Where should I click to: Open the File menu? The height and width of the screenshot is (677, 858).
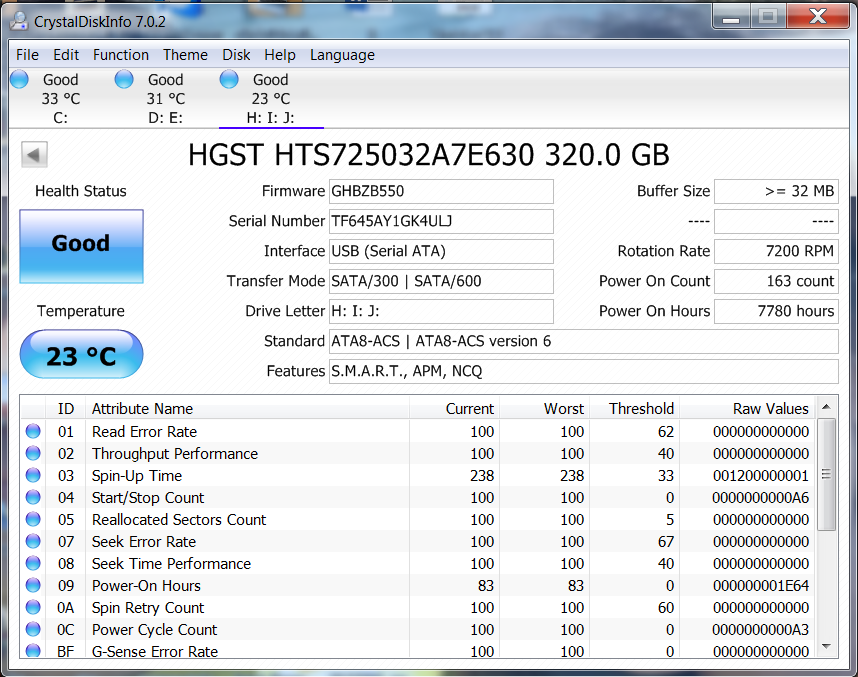coord(27,55)
